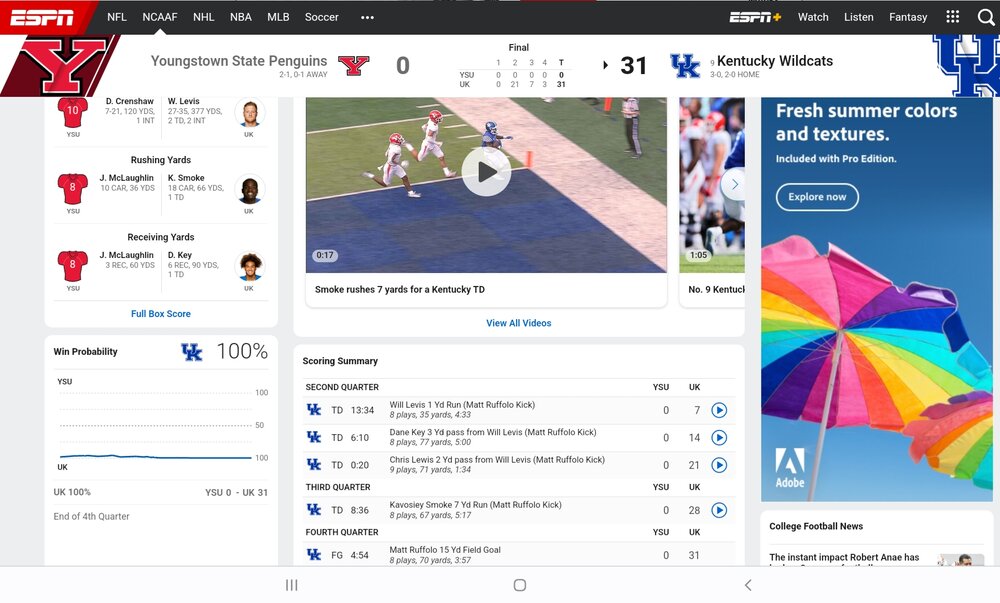Expand more sports with the ellipsis
This screenshot has width=1000, height=603.
click(x=367, y=17)
